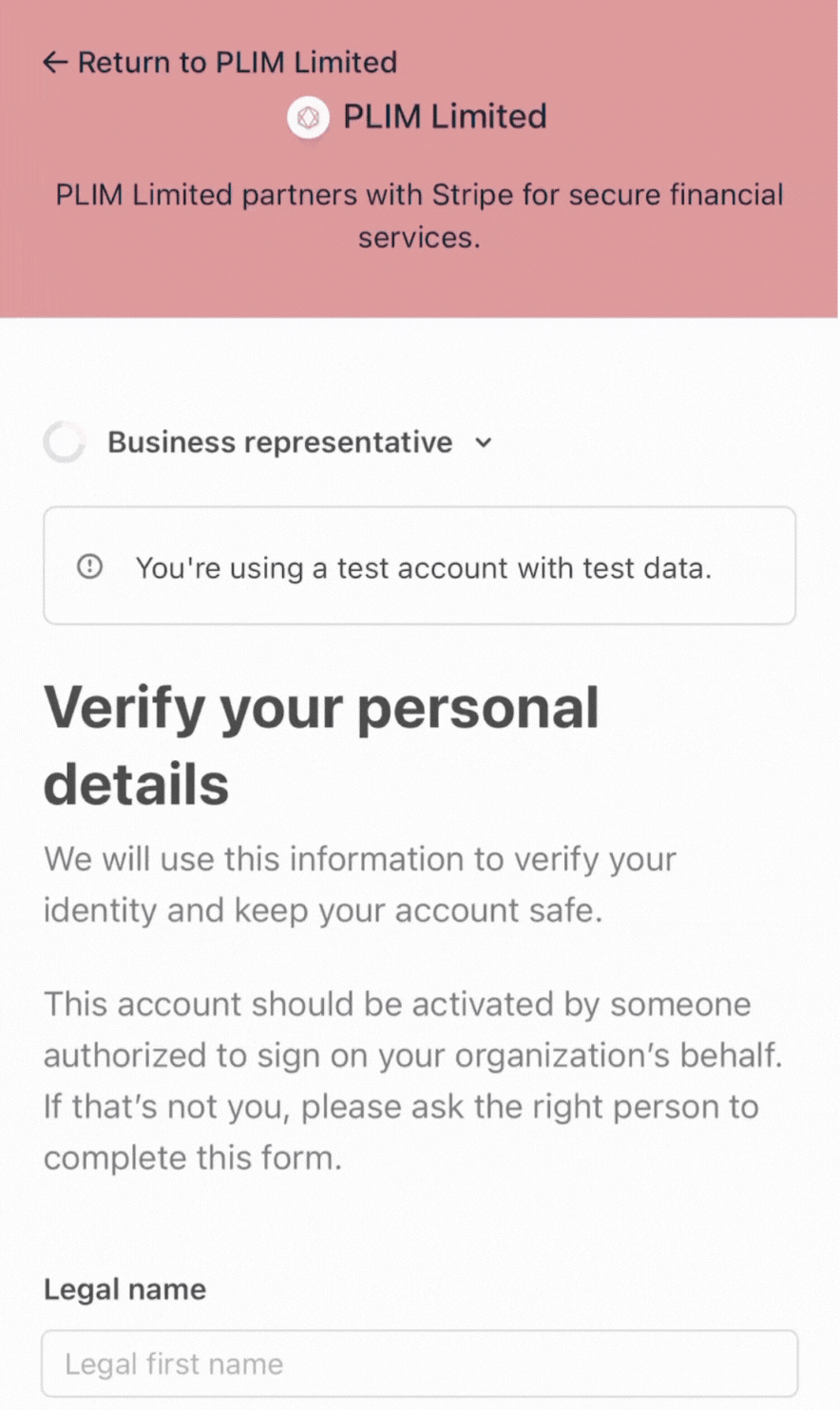Open the Business representative section label
This screenshot has width=840, height=1410.
pos(279,442)
